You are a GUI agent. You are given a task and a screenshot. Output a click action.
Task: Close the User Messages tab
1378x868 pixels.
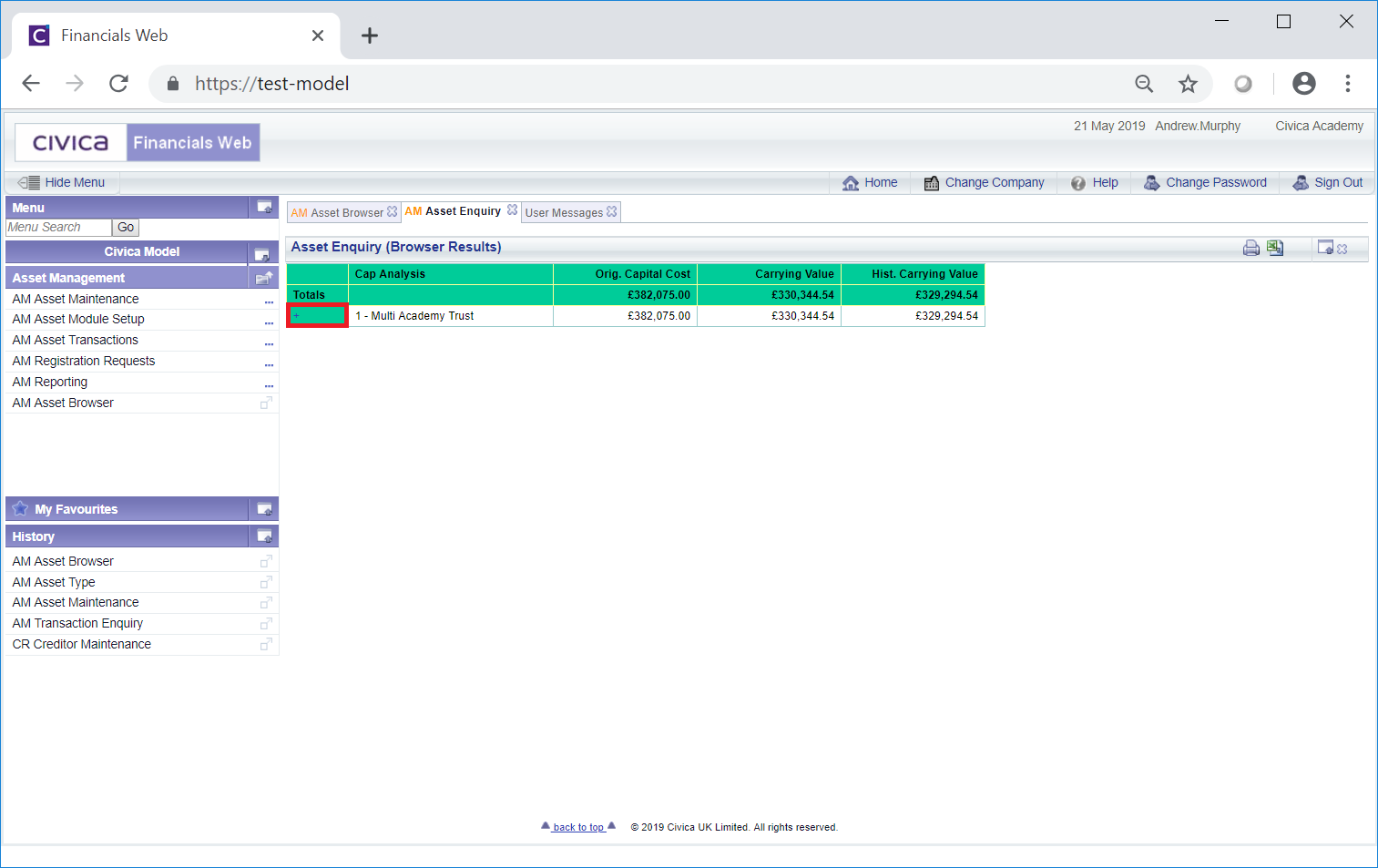(x=612, y=211)
